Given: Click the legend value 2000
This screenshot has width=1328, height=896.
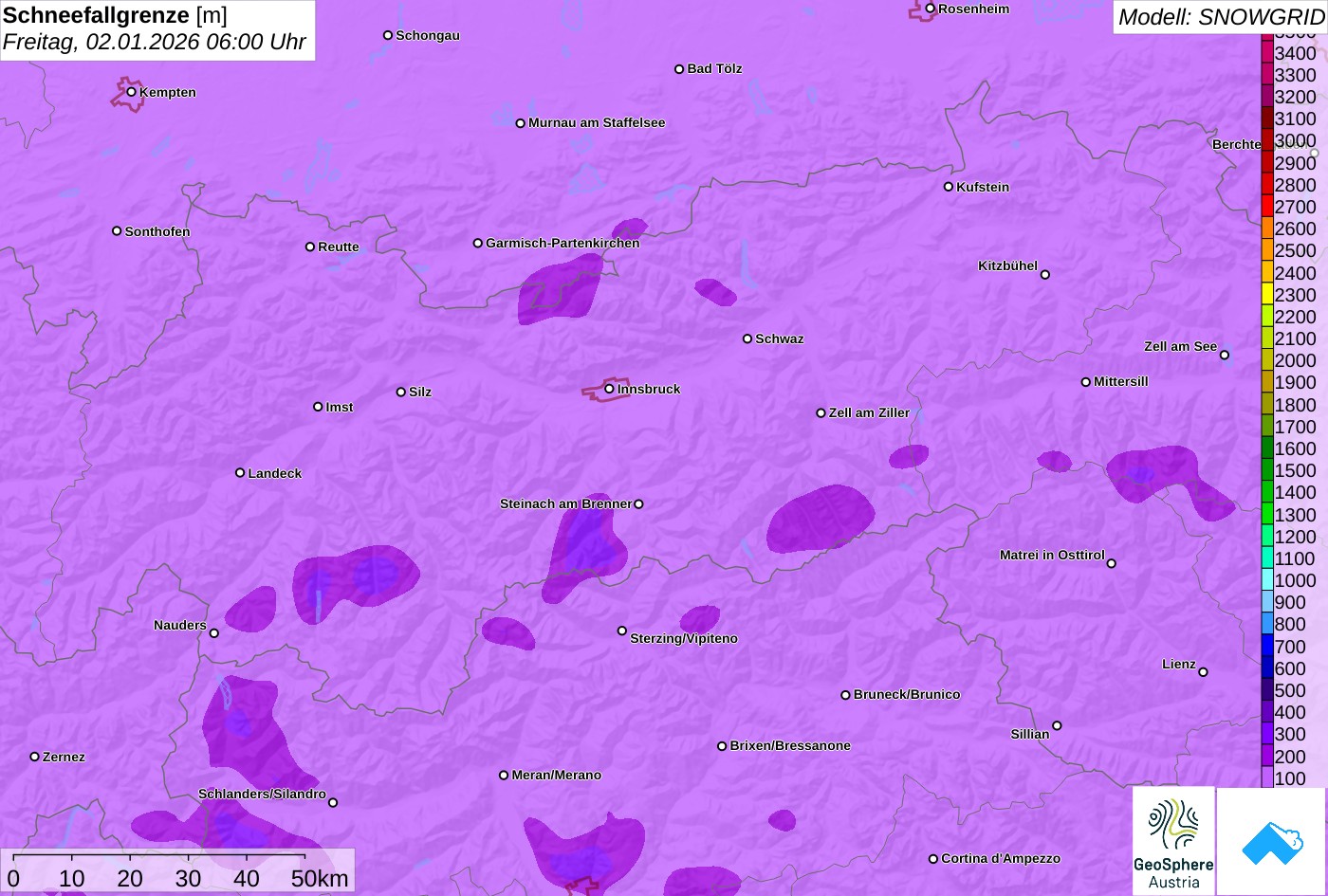Looking at the screenshot, I should pos(1296,360).
